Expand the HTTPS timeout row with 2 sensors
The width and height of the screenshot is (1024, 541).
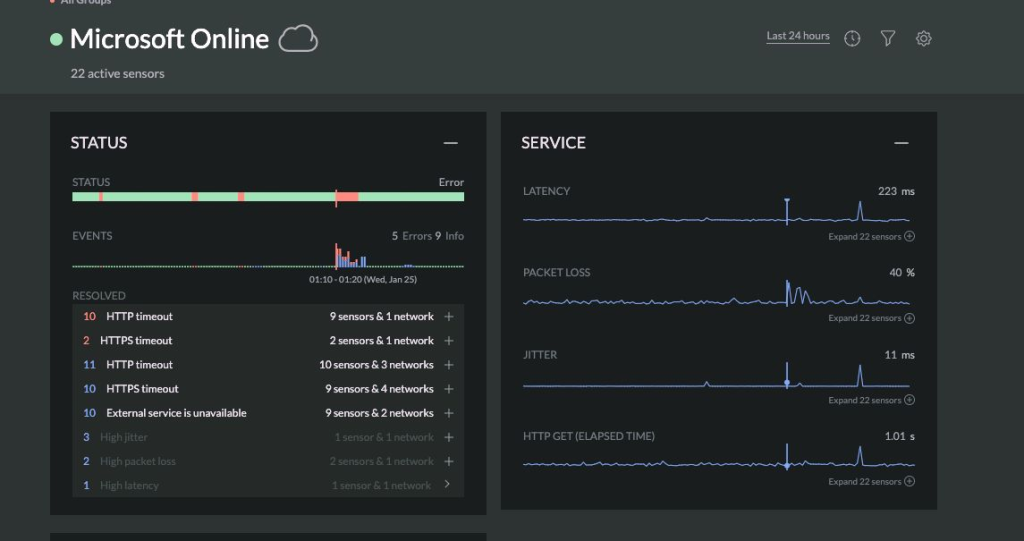(448, 341)
